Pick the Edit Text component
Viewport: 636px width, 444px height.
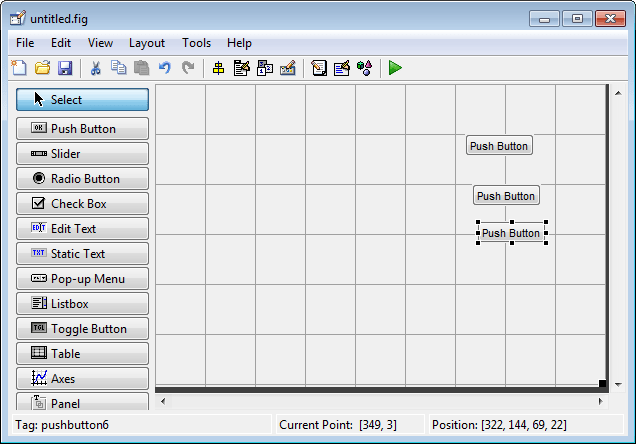82,229
